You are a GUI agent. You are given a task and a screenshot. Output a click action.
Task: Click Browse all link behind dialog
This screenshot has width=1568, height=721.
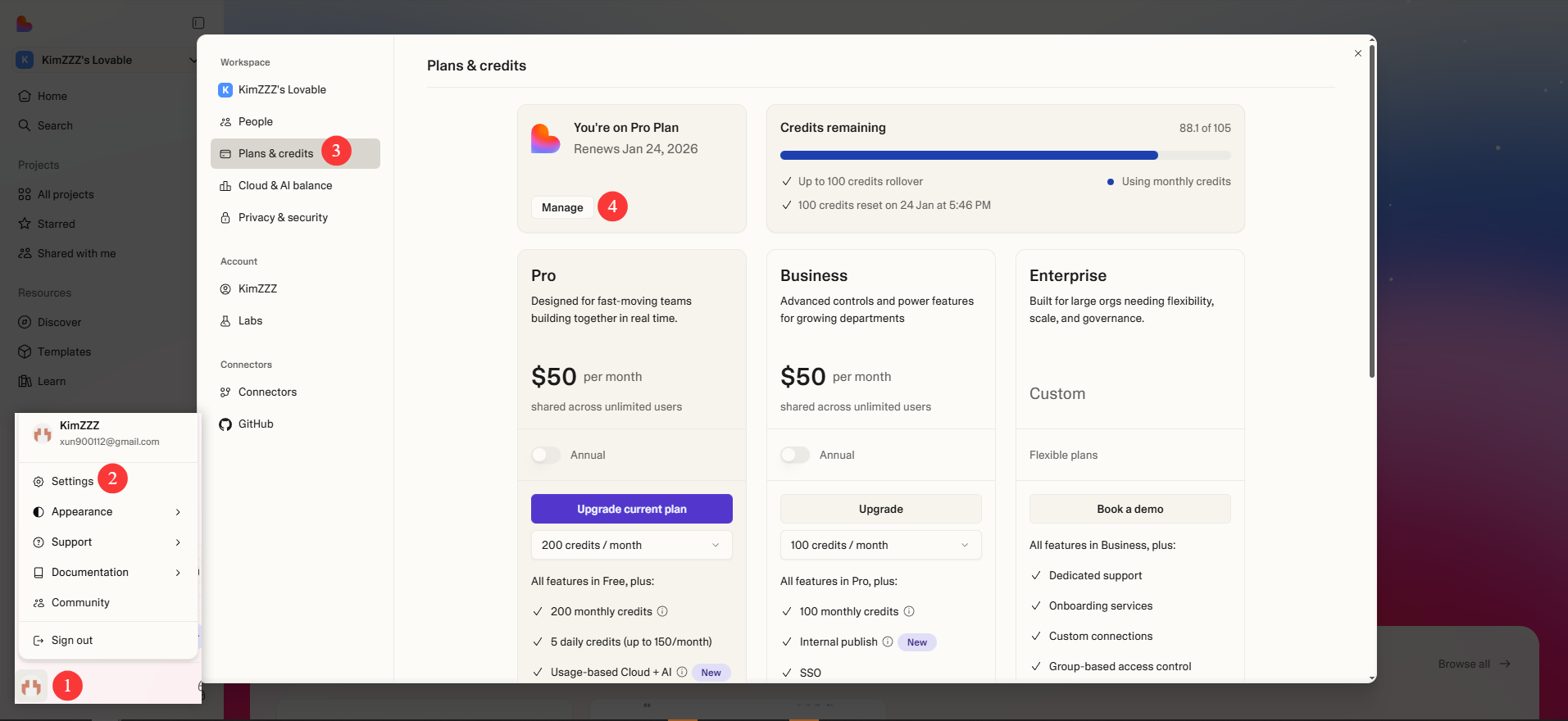[1474, 664]
